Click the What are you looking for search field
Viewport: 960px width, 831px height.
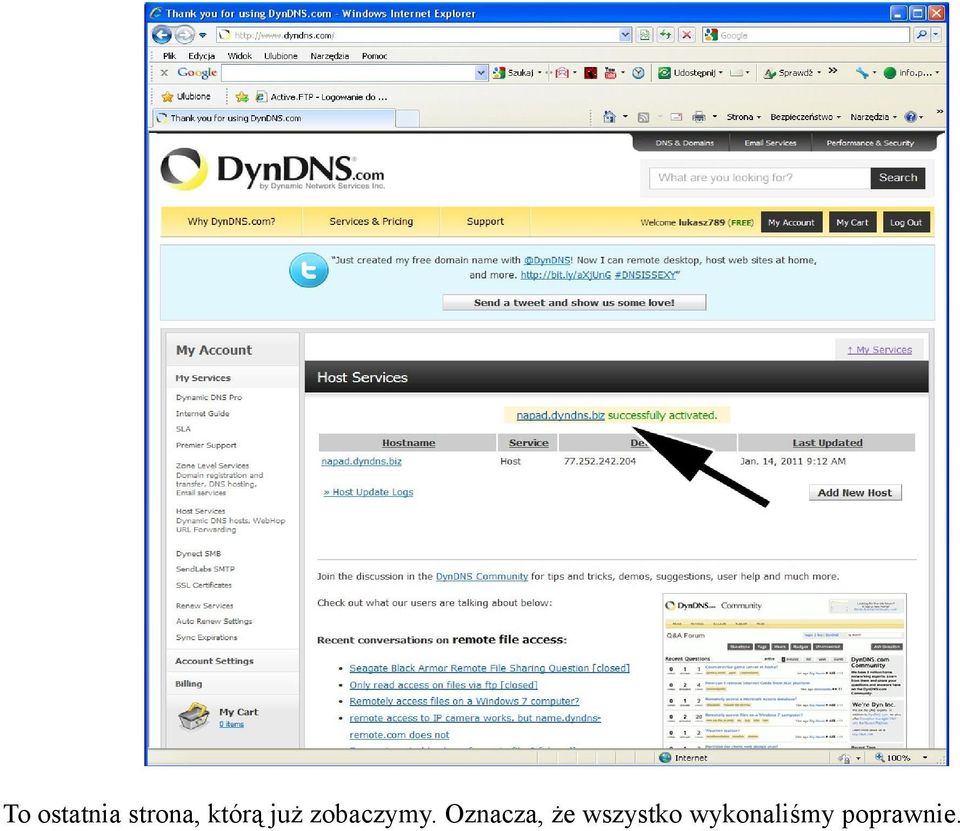click(760, 178)
